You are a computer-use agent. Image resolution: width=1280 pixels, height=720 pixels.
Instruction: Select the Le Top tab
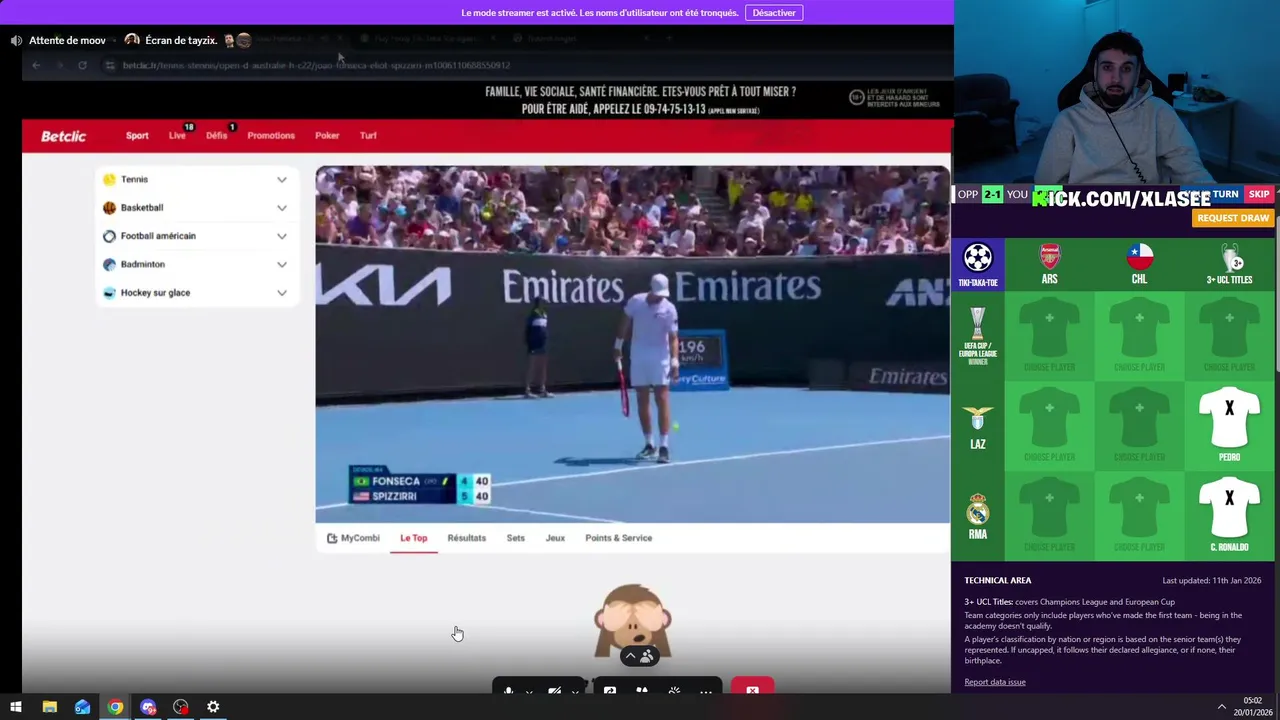[x=413, y=538]
